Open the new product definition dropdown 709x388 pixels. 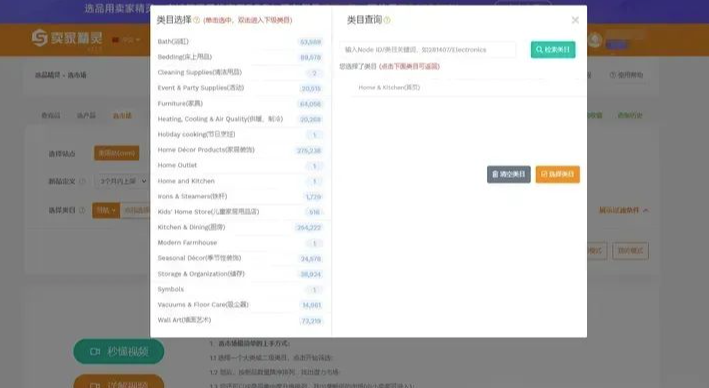(122, 181)
